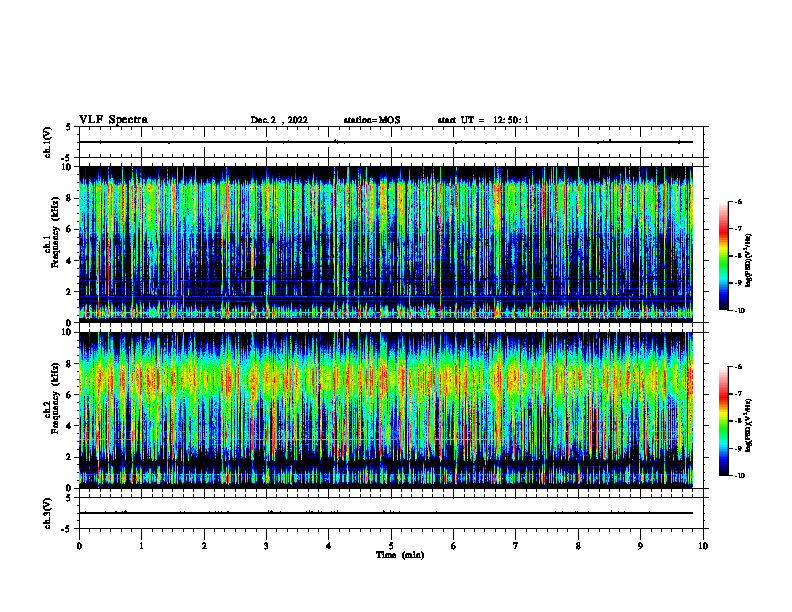
Task: Click the "-6" label on ch.1 color scale
Action: [x=738, y=201]
